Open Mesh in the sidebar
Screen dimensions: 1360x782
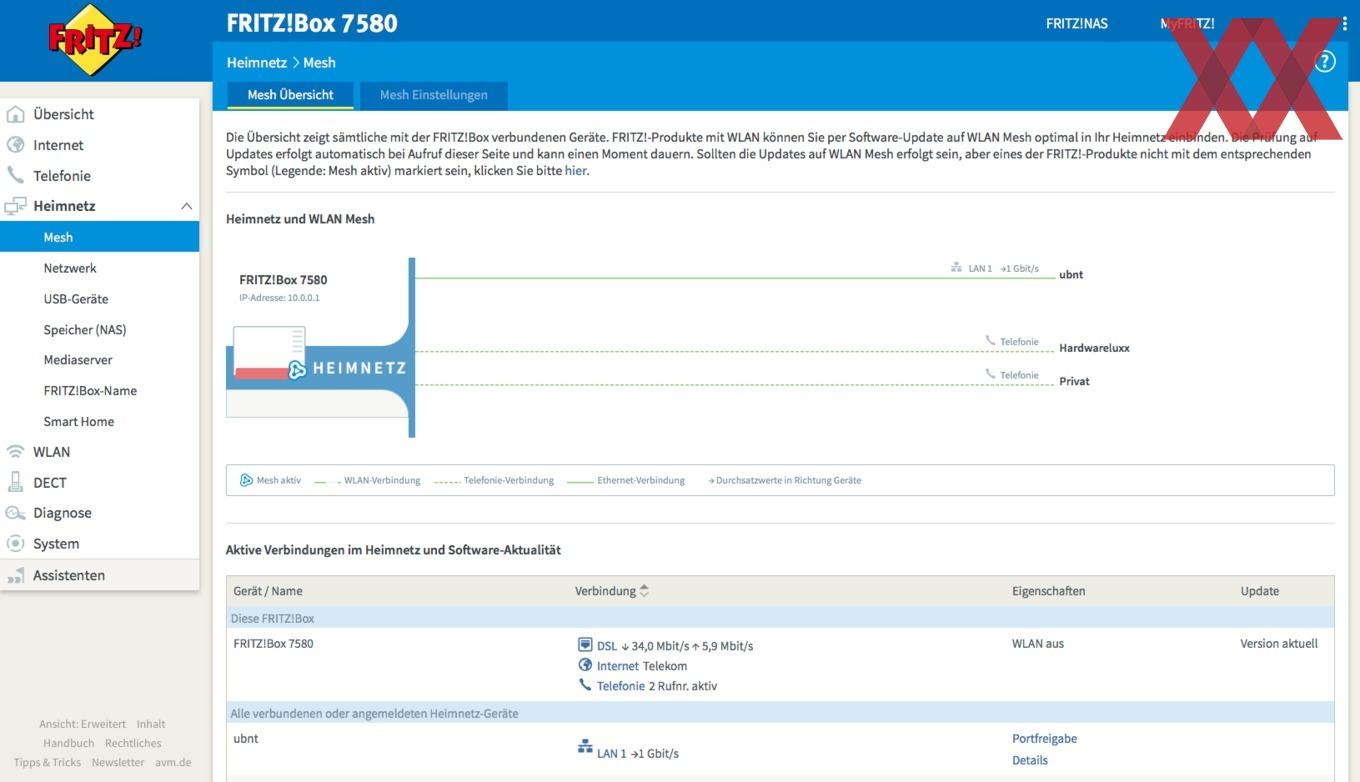[58, 237]
